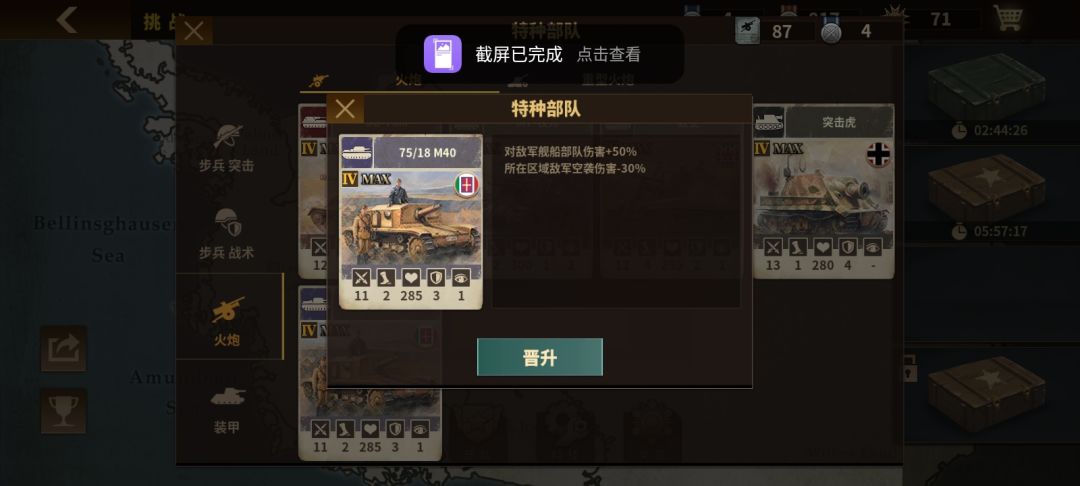Image resolution: width=1080 pixels, height=486 pixels.
Task: Open the 步兵 战术 infantry tactics category
Action: [x=227, y=234]
